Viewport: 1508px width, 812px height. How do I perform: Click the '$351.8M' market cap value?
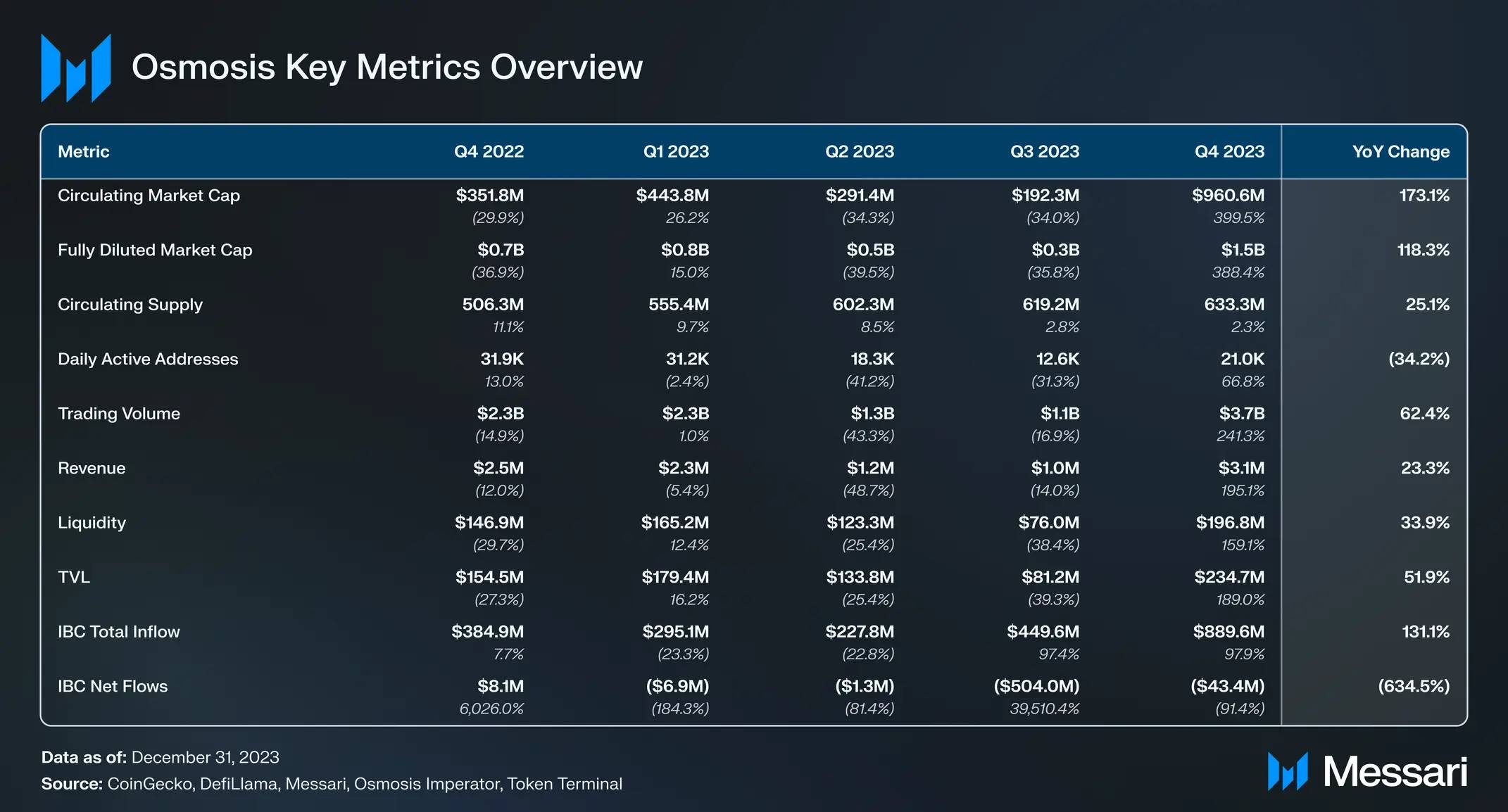tap(490, 195)
